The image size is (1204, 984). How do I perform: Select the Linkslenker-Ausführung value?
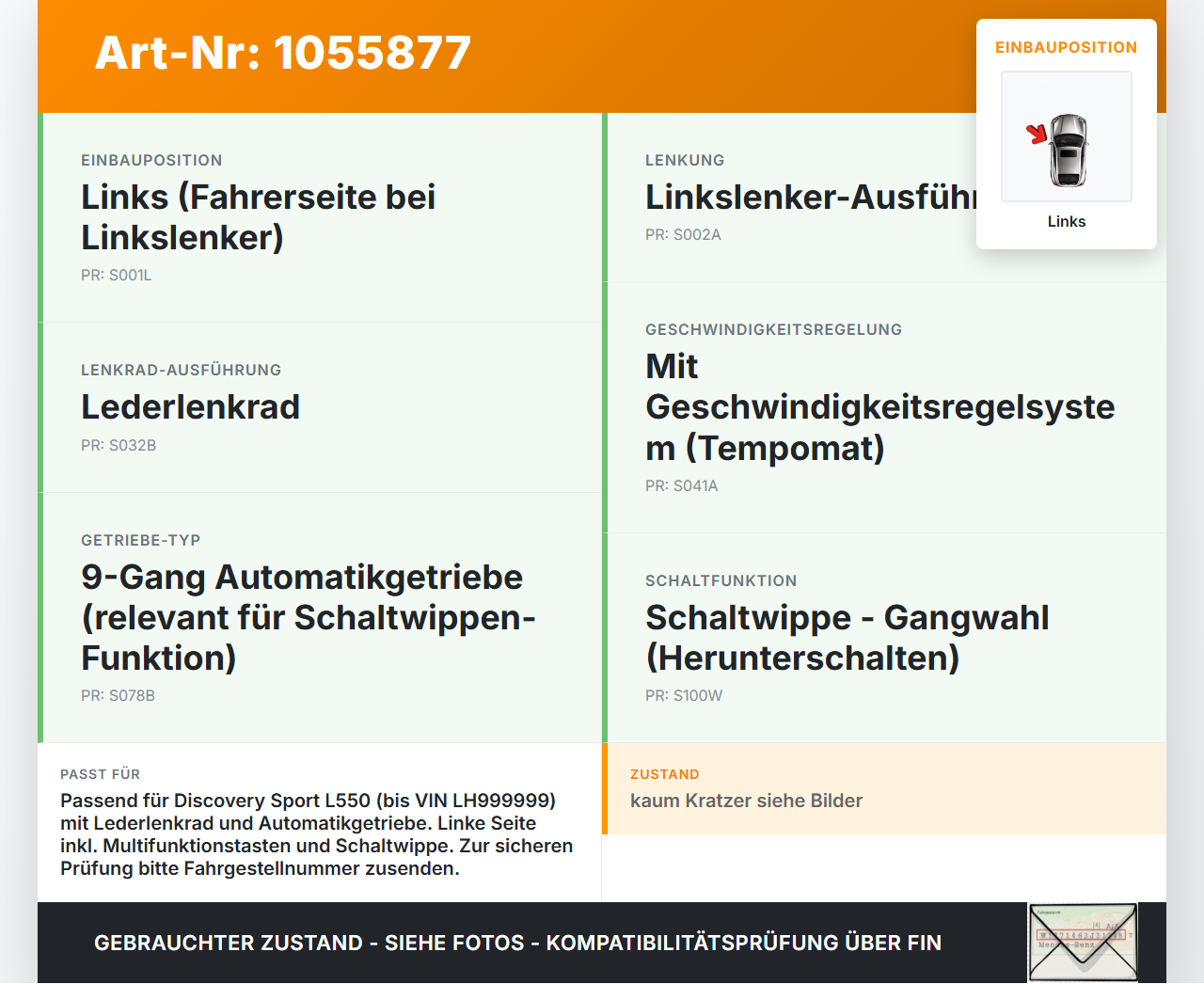pyautogui.click(x=811, y=197)
